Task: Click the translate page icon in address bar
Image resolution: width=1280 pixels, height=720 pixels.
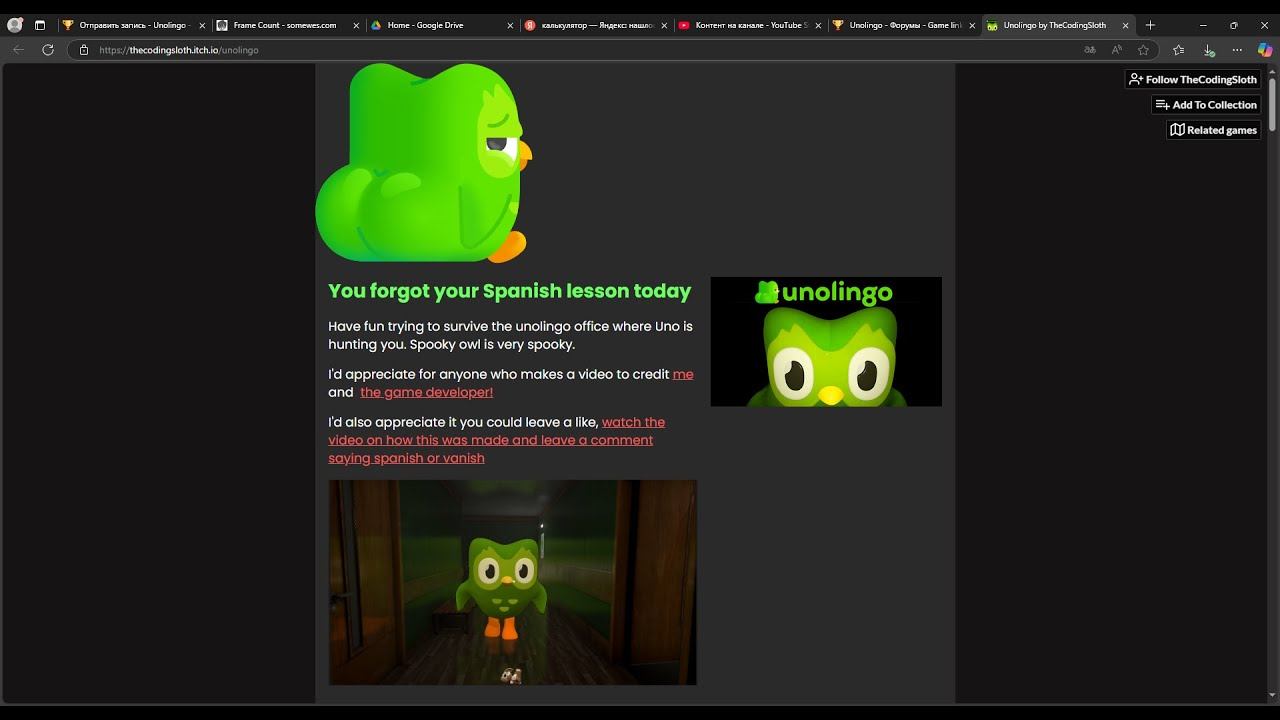Action: pyautogui.click(x=1090, y=50)
